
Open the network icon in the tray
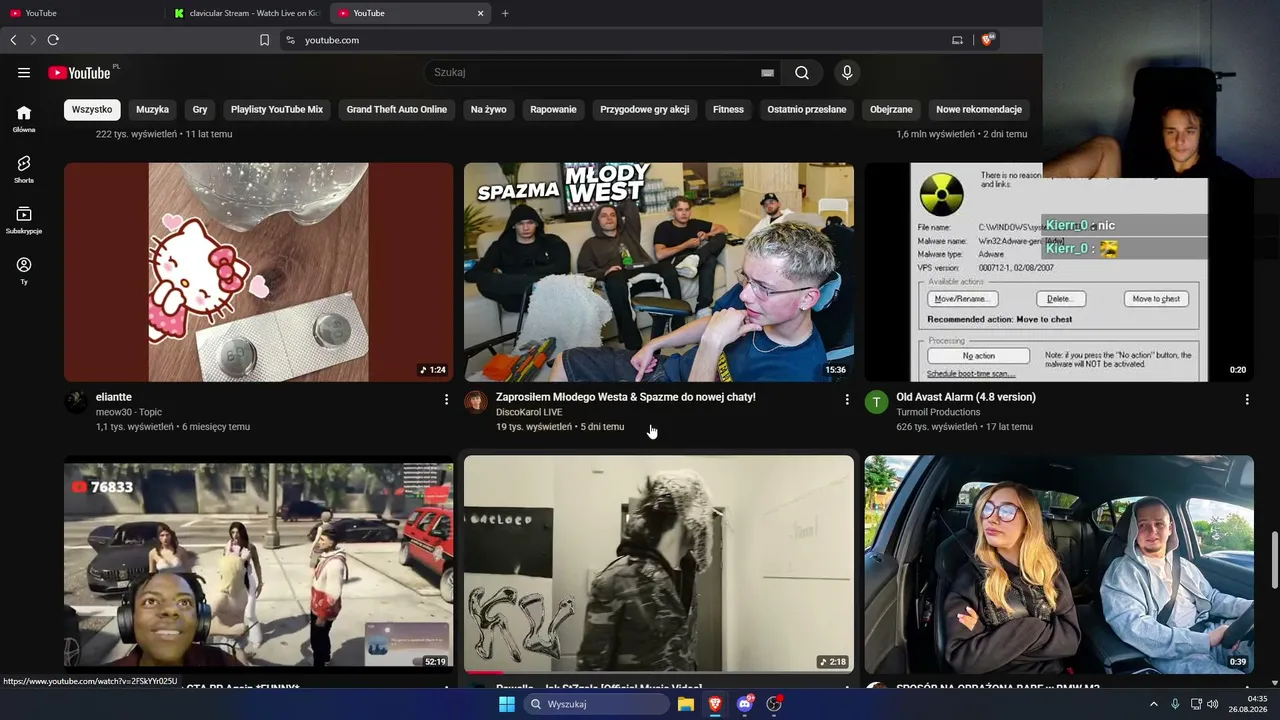pos(1196,704)
